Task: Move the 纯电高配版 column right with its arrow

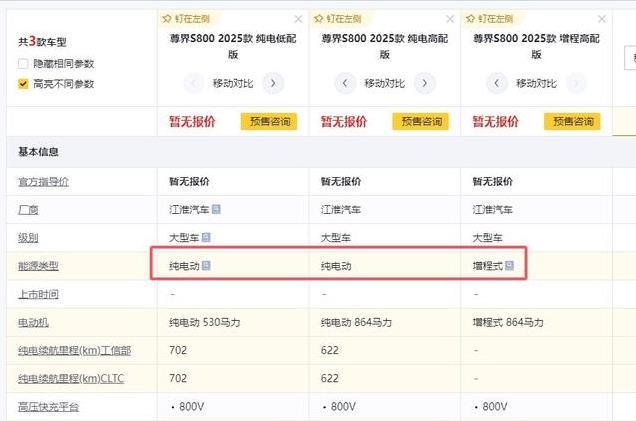Action: tap(425, 83)
